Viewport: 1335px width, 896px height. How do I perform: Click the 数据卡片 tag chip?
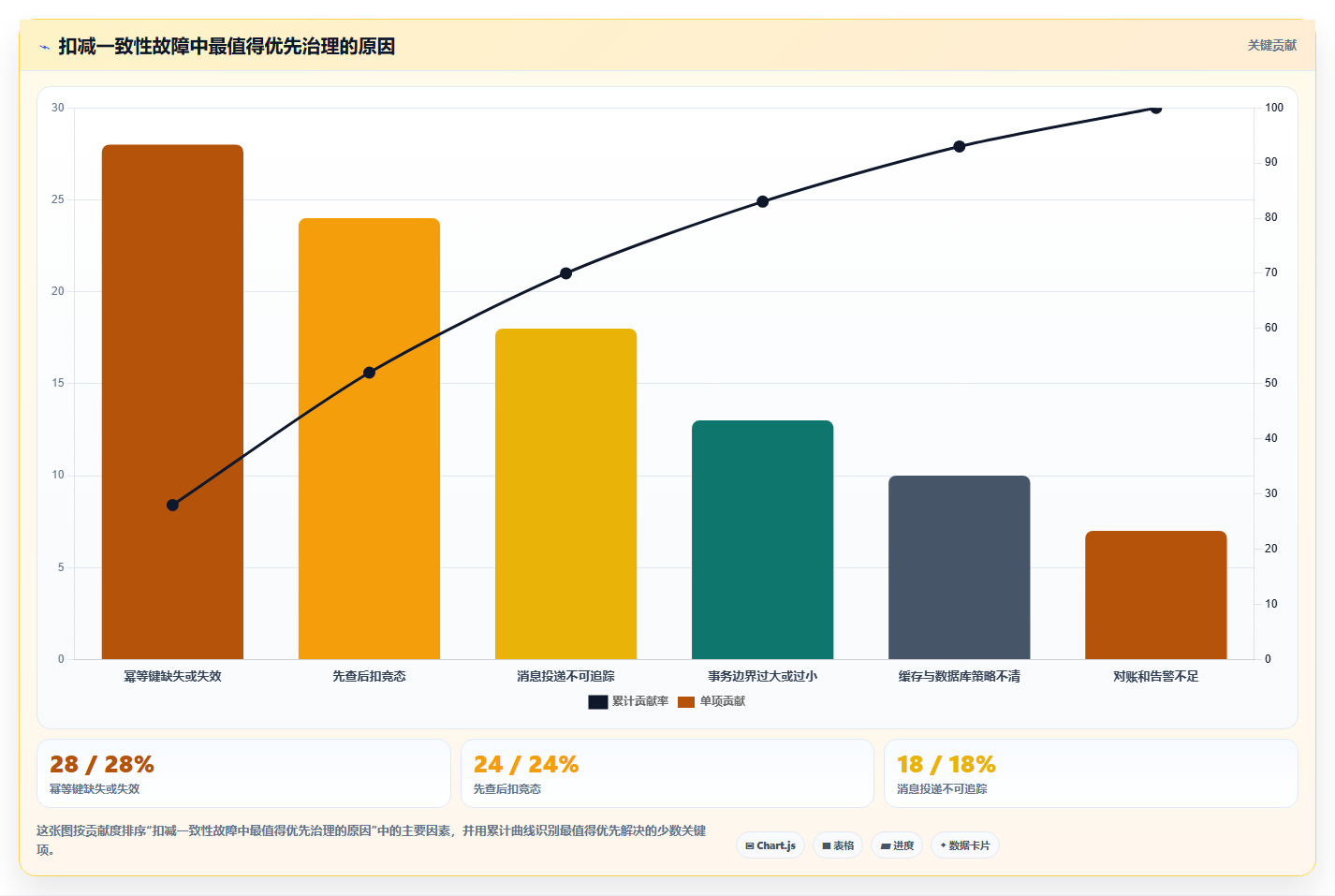[x=964, y=845]
